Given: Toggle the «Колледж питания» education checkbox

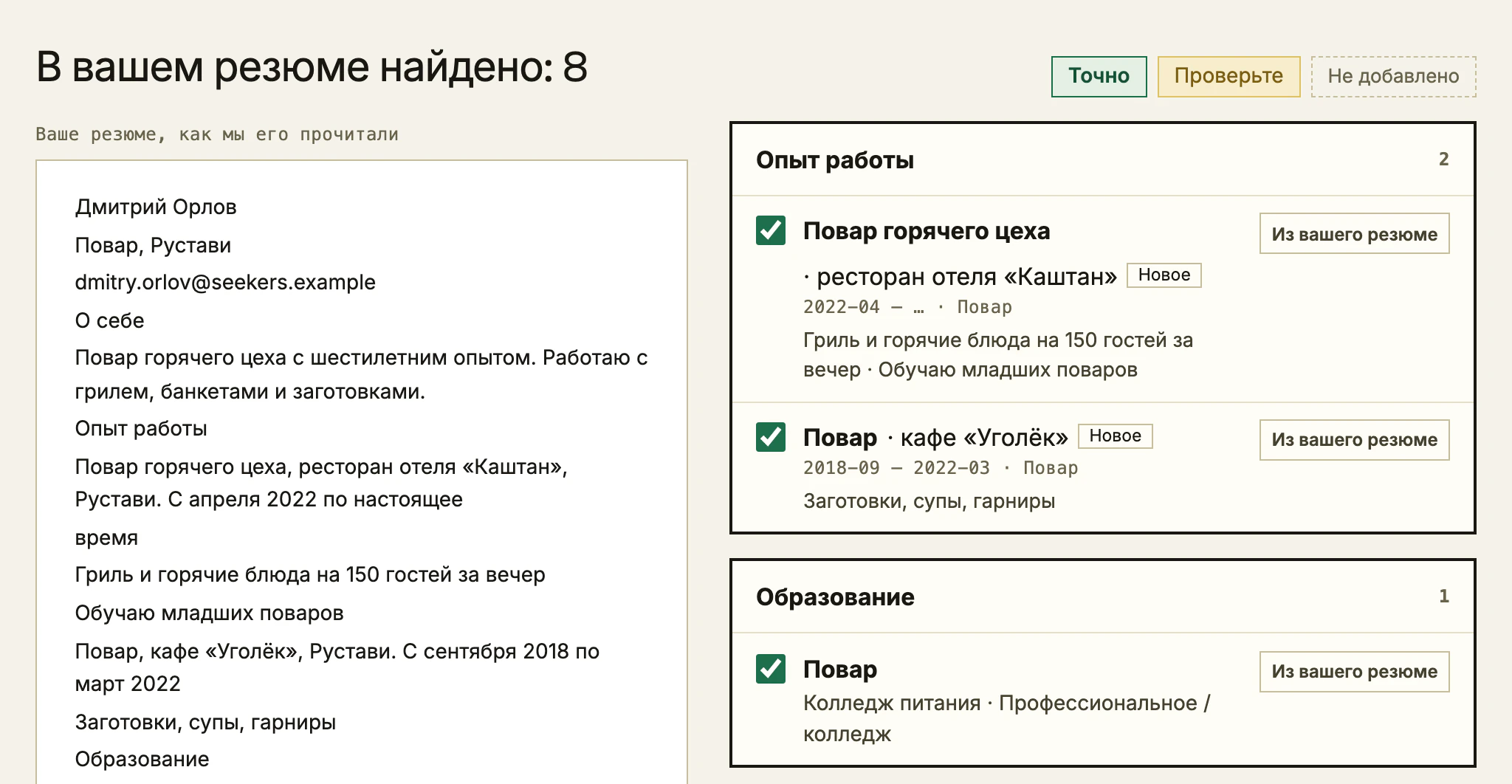Looking at the screenshot, I should (x=771, y=669).
